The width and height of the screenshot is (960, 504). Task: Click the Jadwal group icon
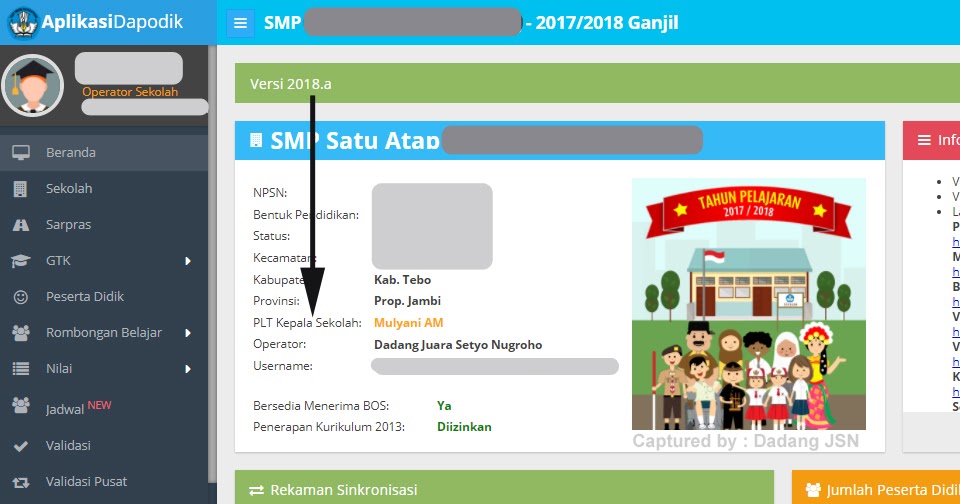(21, 405)
